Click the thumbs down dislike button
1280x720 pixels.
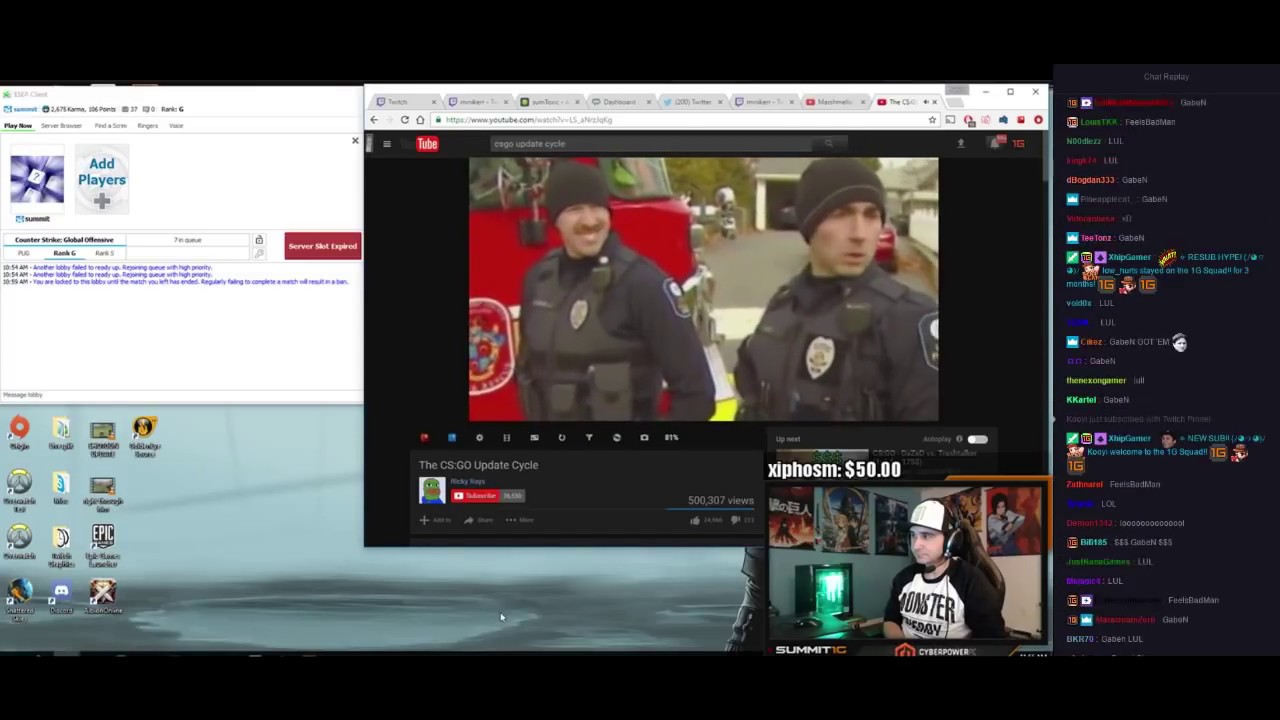(x=736, y=520)
